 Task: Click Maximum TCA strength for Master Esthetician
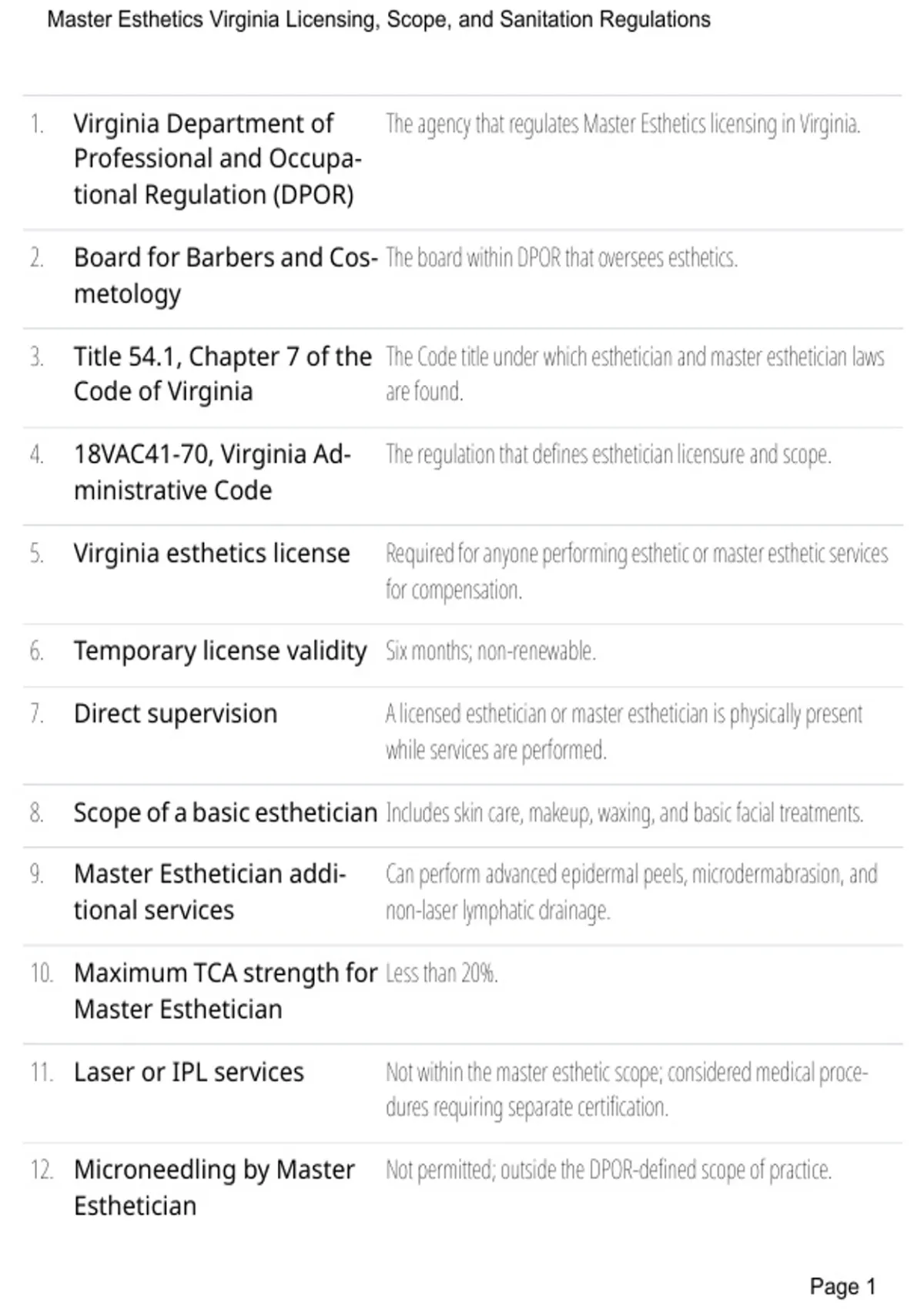click(226, 990)
